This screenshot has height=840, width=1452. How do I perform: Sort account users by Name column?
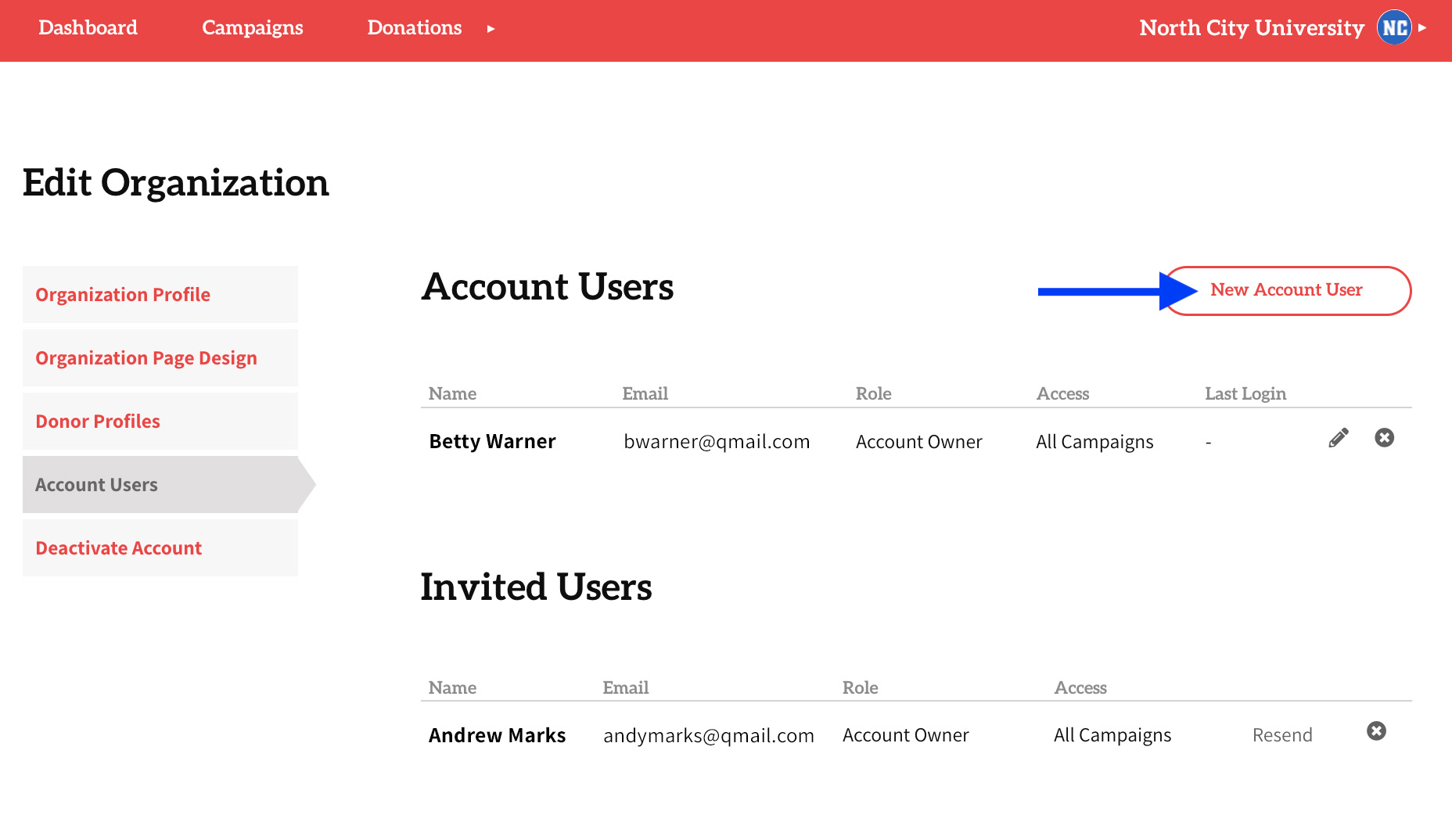pos(451,393)
